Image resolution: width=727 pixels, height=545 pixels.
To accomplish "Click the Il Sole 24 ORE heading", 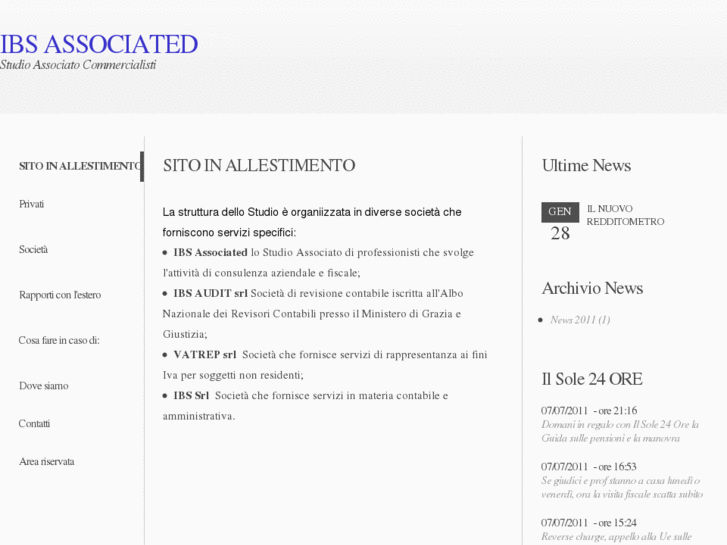I will tap(592, 379).
